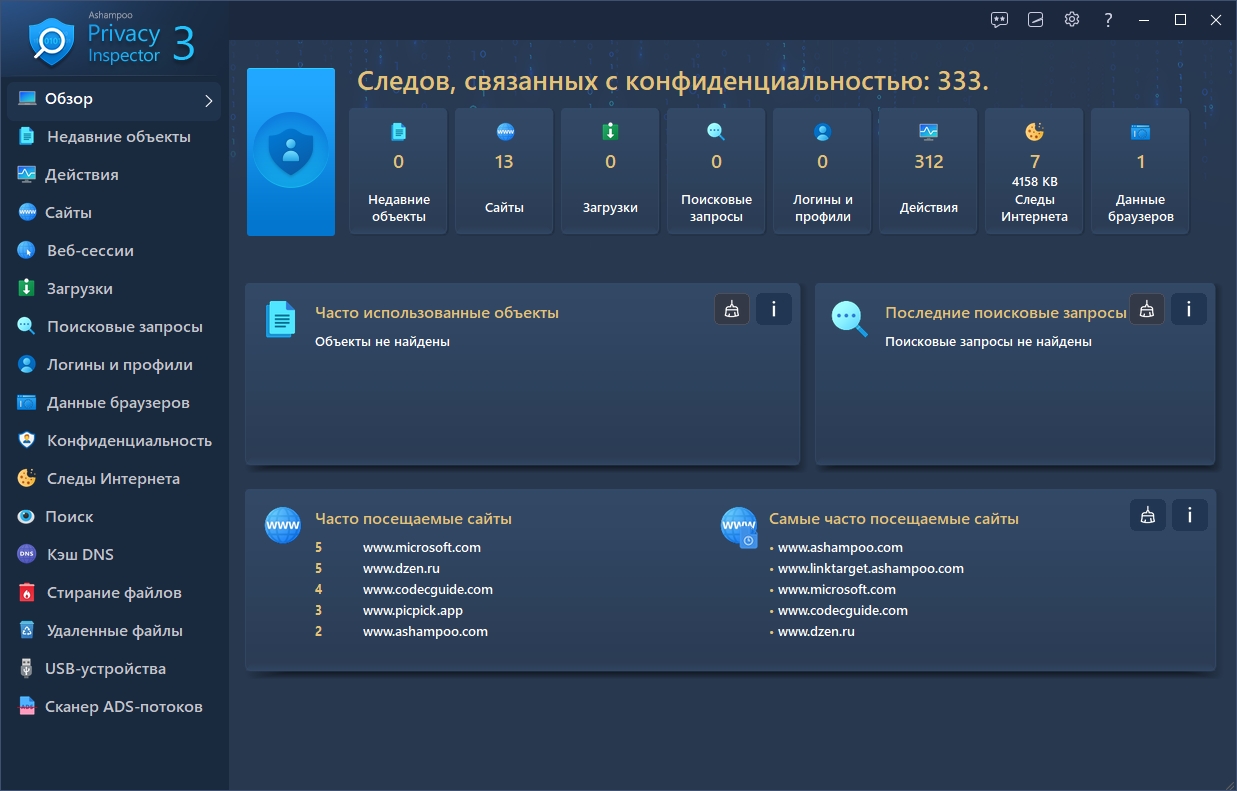Open info button for last search queries panel
1237x791 pixels.
1188,309
